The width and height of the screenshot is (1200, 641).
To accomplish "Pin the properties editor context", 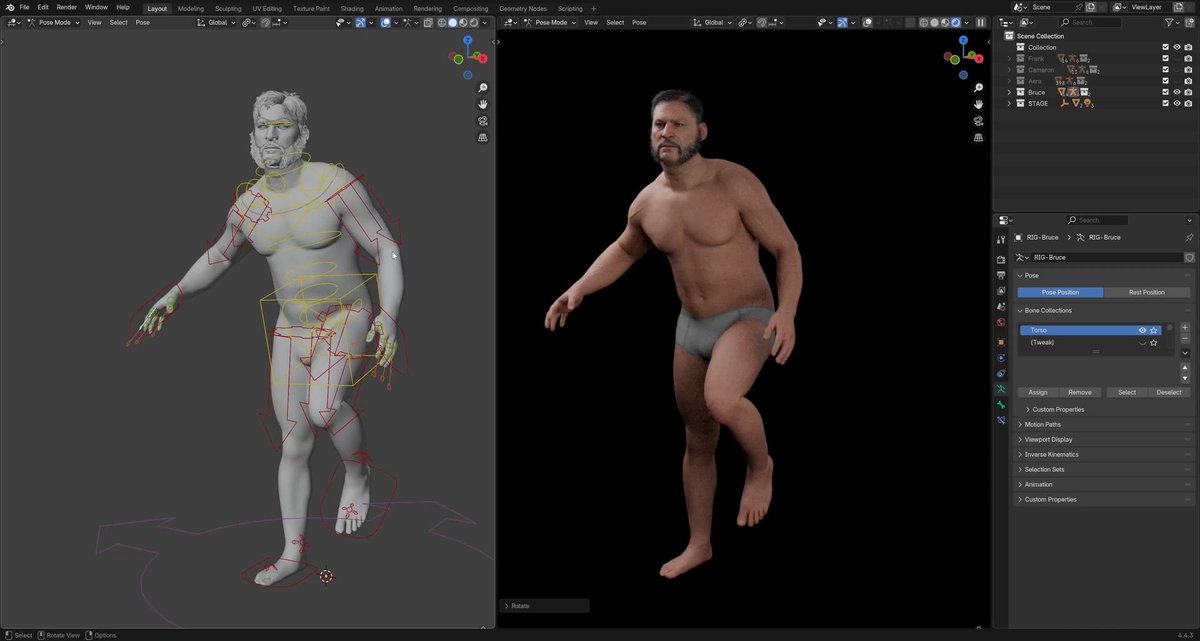I will tap(1189, 238).
